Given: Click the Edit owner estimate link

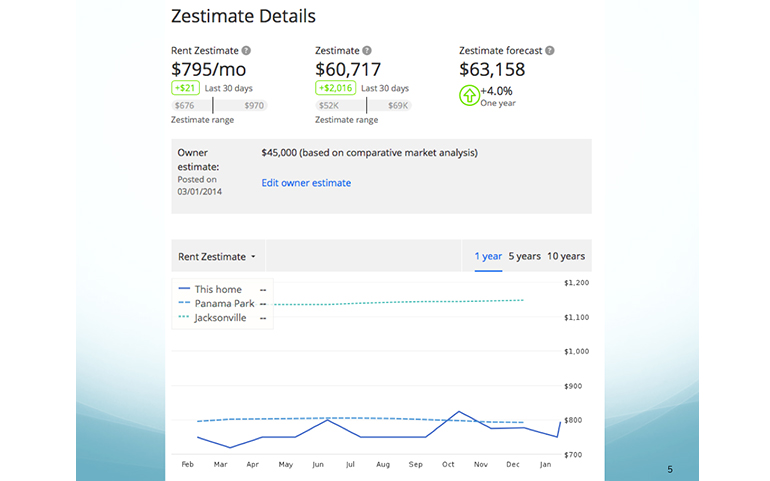Looking at the screenshot, I should click(306, 183).
